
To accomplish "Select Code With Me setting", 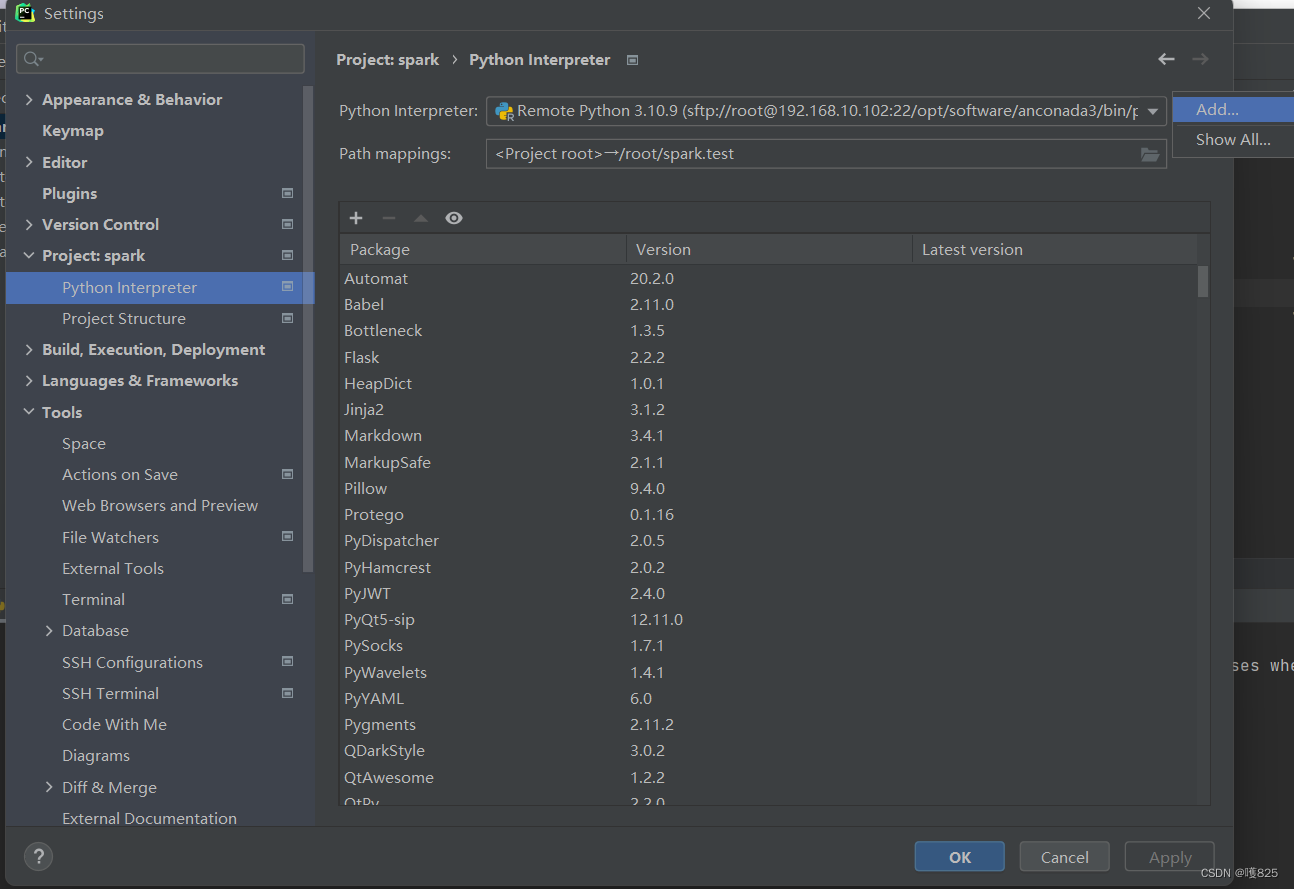I will [114, 724].
